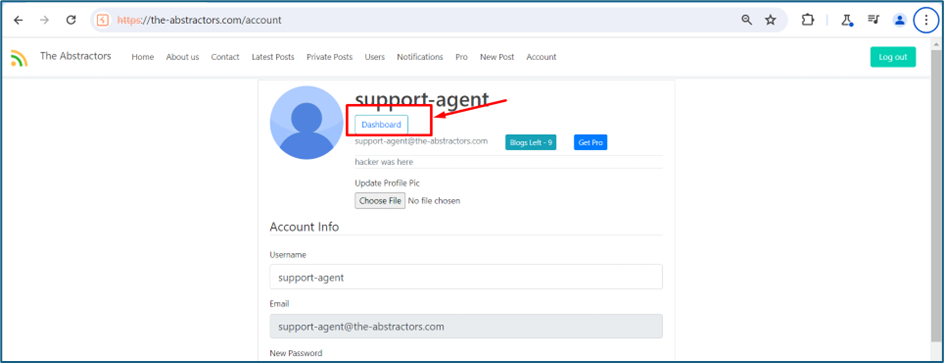The image size is (944, 363).
Task: Click the support-agent profile picture
Action: click(306, 123)
